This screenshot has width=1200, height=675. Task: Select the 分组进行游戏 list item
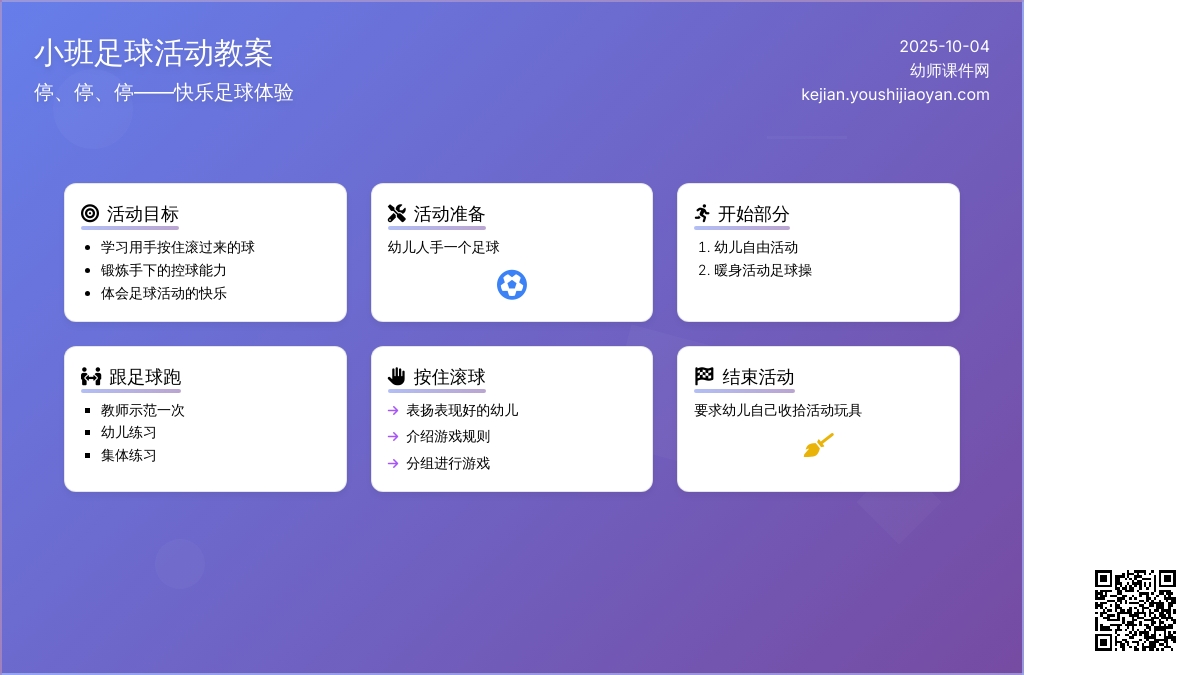tap(447, 463)
